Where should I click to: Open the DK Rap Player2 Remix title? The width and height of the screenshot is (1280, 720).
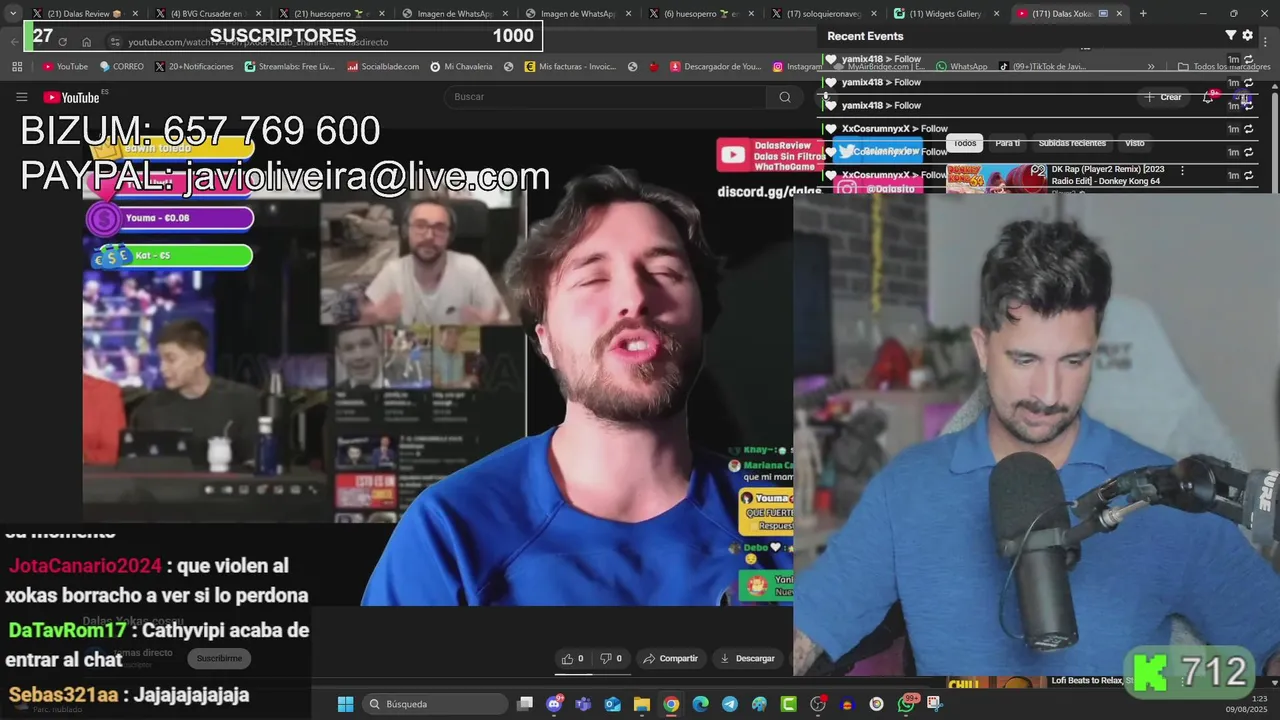(1108, 175)
